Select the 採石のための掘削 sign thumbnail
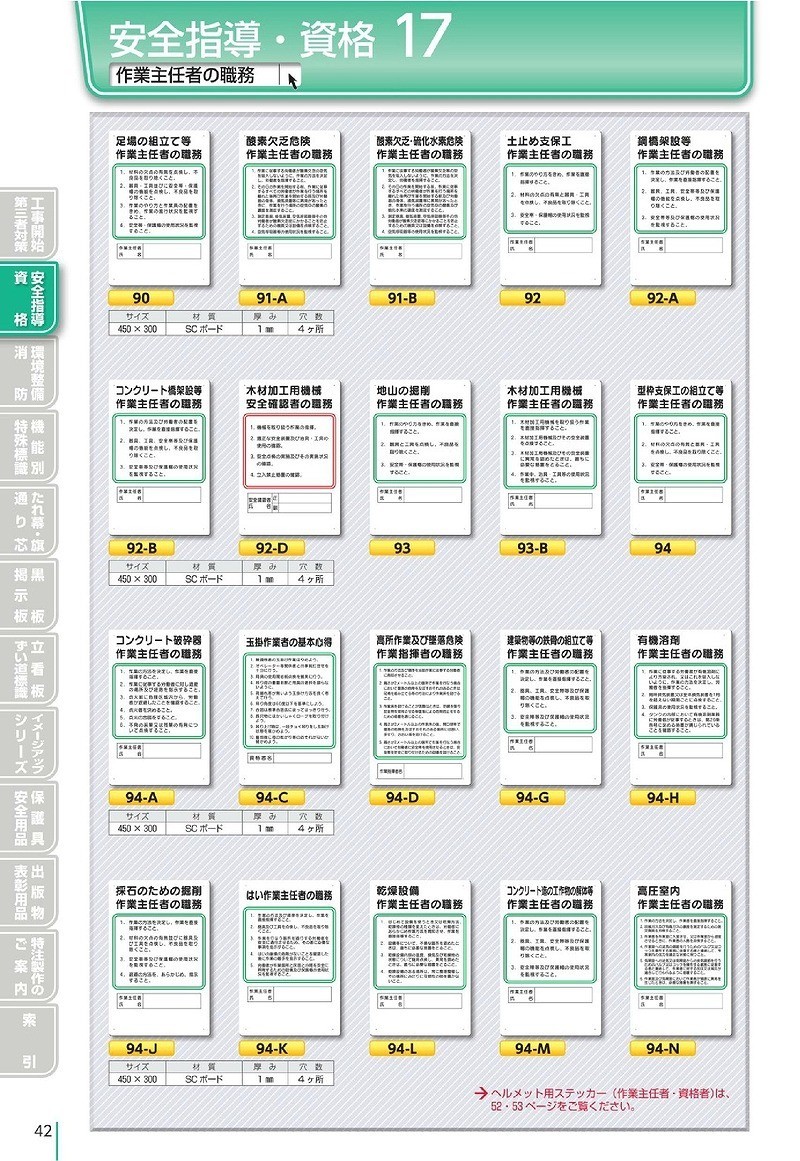This screenshot has width=800, height=1161. tap(159, 957)
